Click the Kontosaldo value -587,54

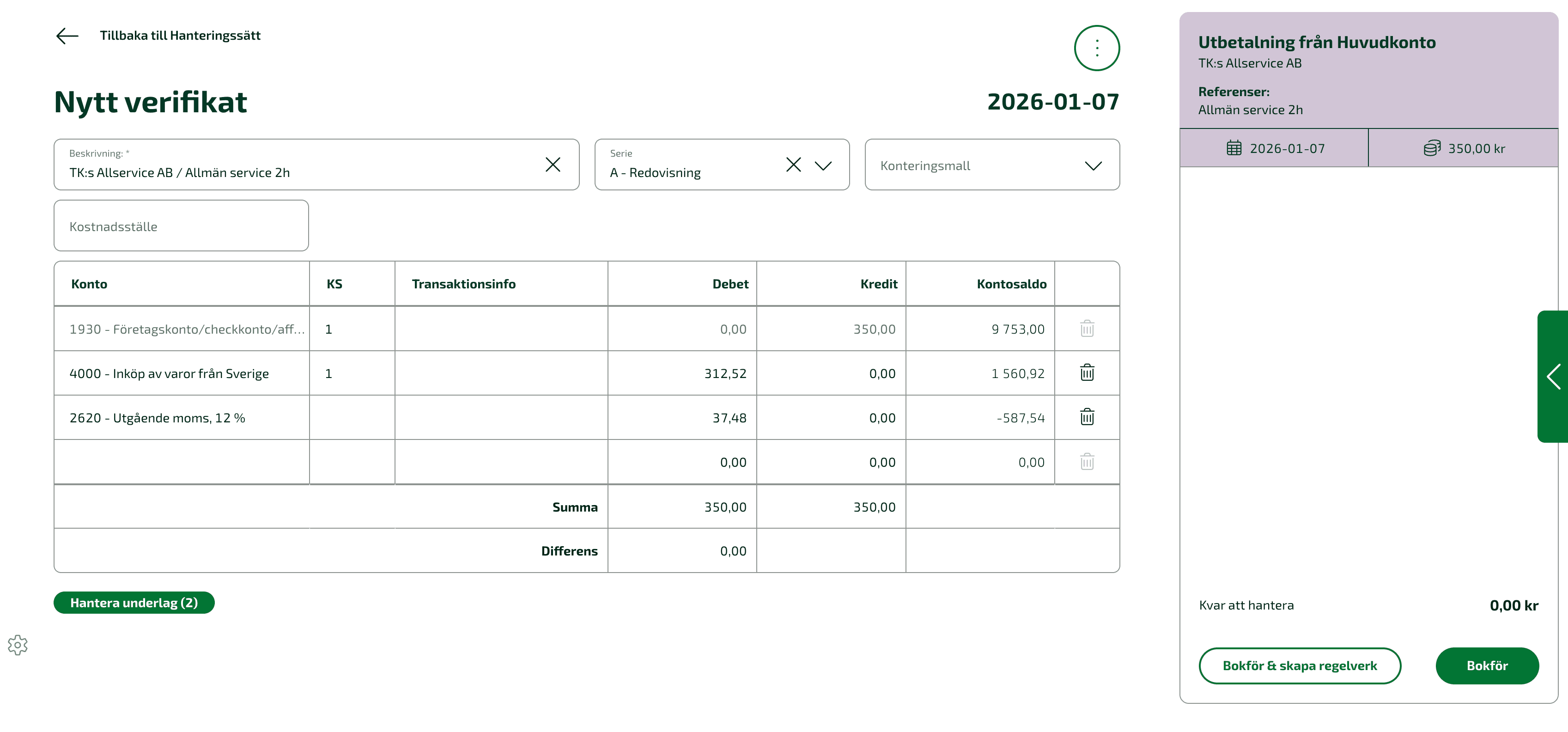[x=1020, y=418]
